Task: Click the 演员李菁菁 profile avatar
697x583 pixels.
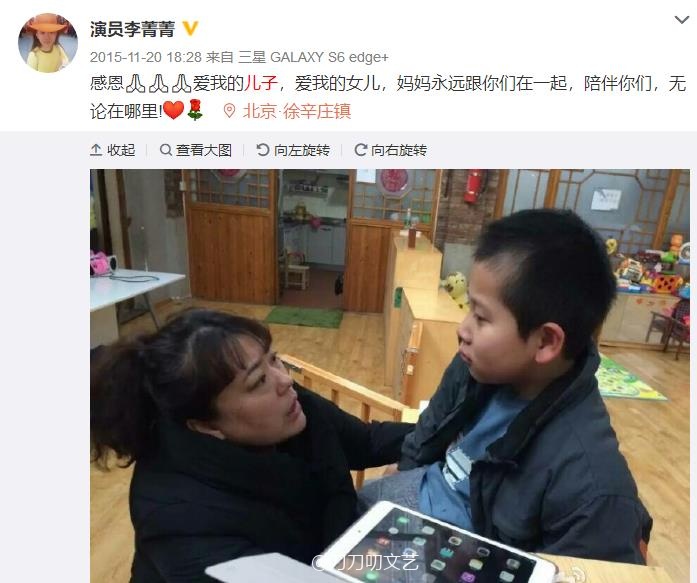Action: (x=48, y=43)
